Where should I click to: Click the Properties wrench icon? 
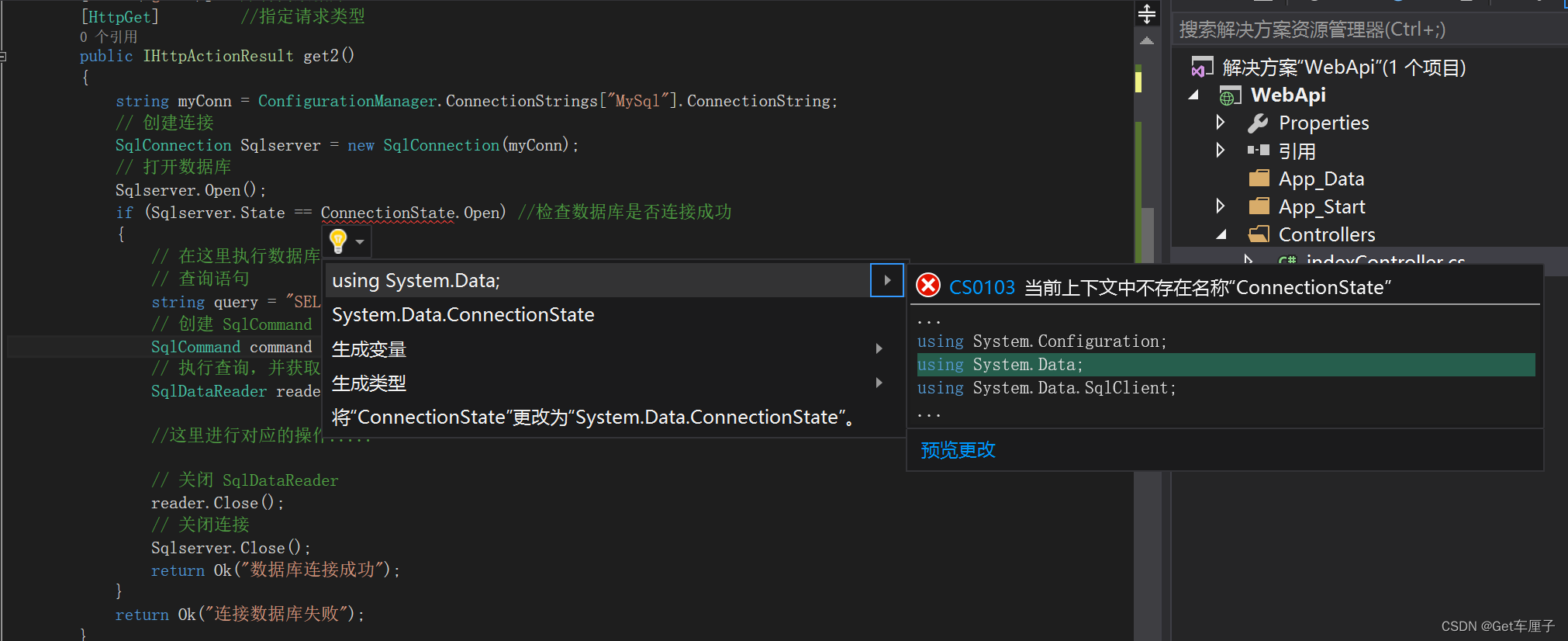click(x=1258, y=123)
